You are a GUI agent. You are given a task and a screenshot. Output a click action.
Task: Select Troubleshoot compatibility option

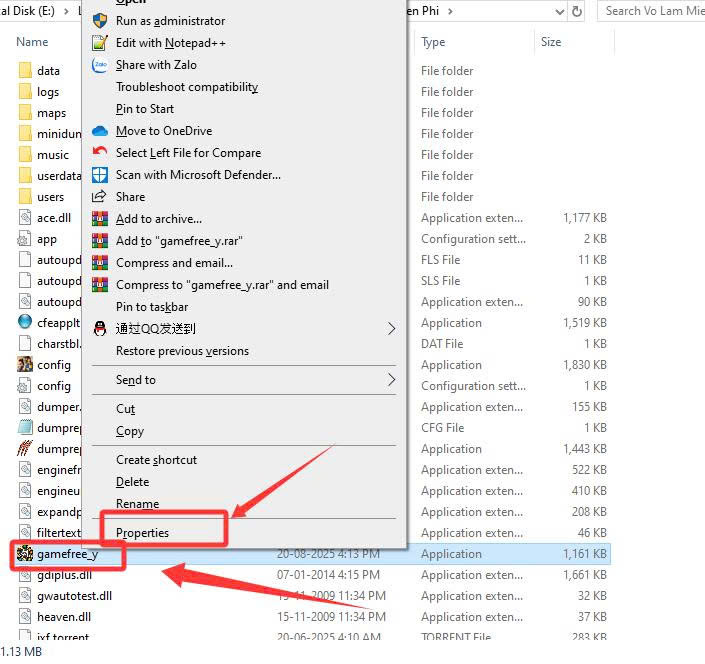coord(186,87)
